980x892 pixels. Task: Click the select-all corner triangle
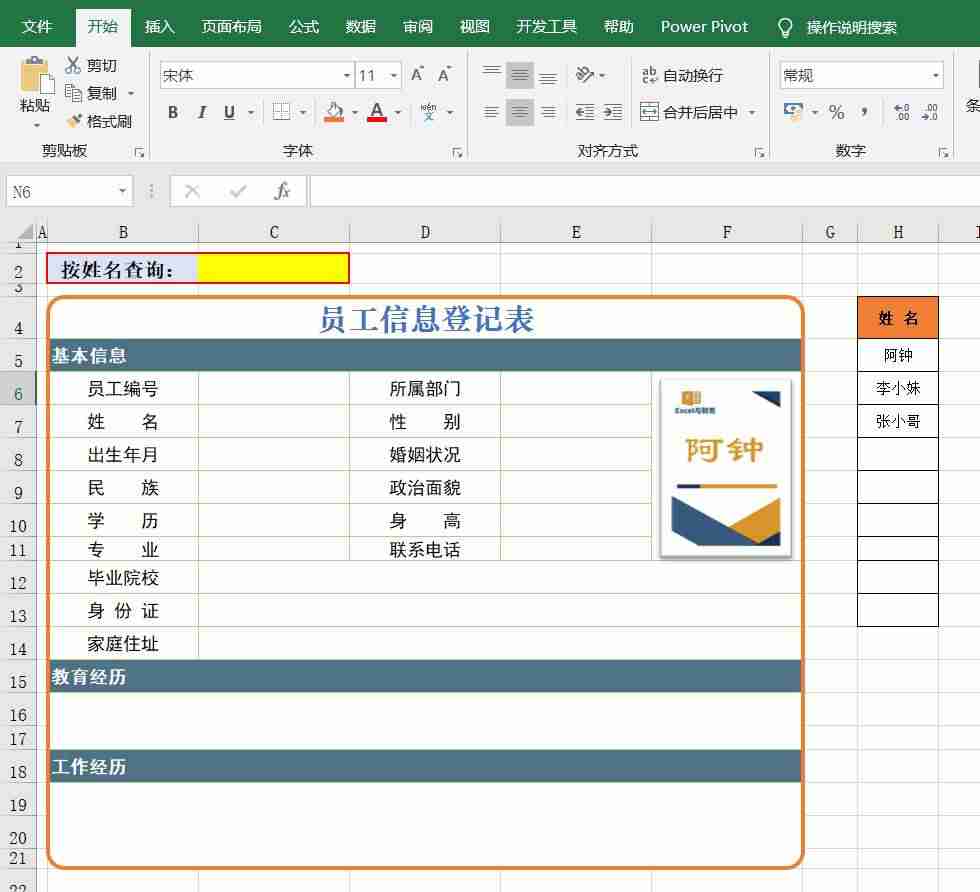click(24, 232)
